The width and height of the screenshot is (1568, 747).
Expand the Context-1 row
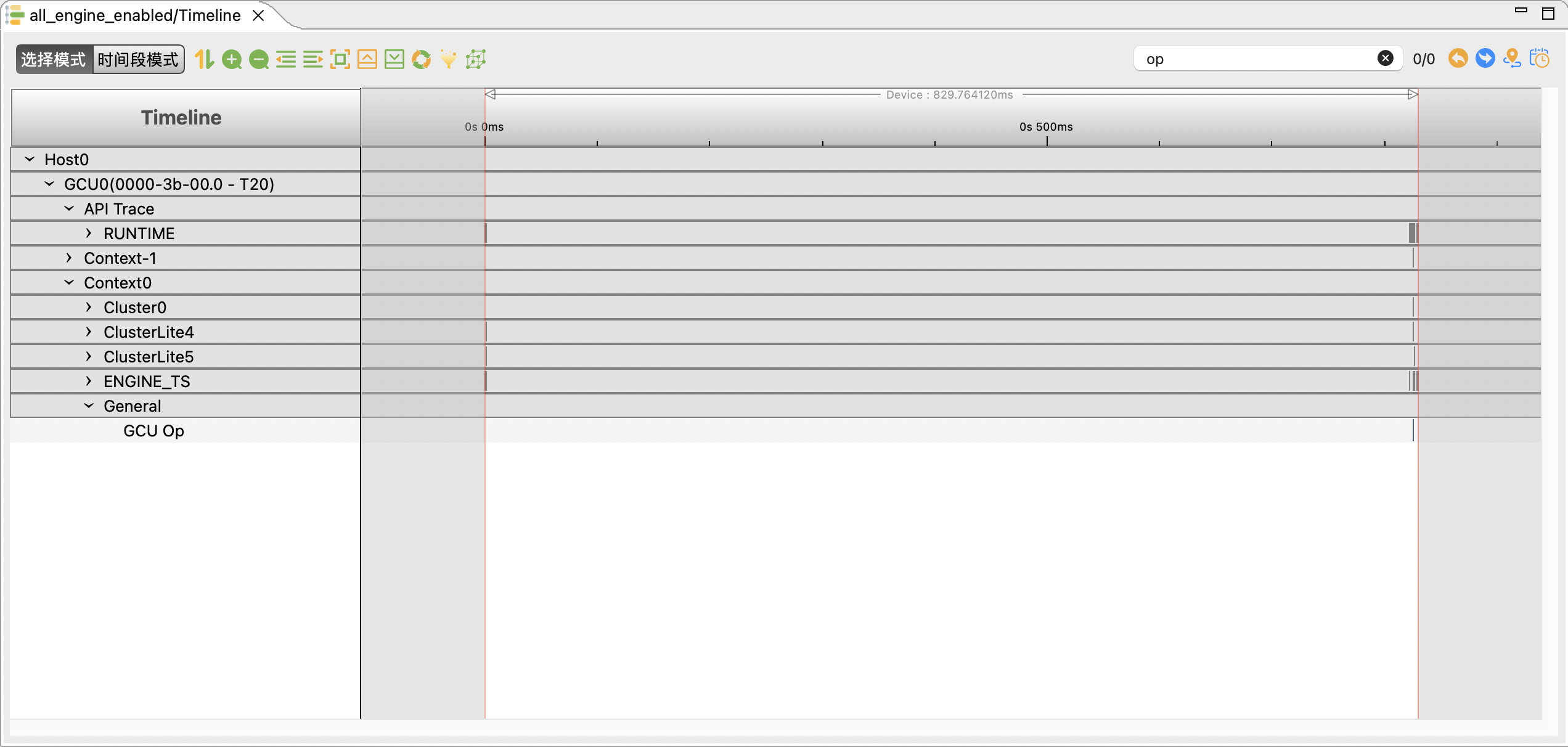[69, 258]
